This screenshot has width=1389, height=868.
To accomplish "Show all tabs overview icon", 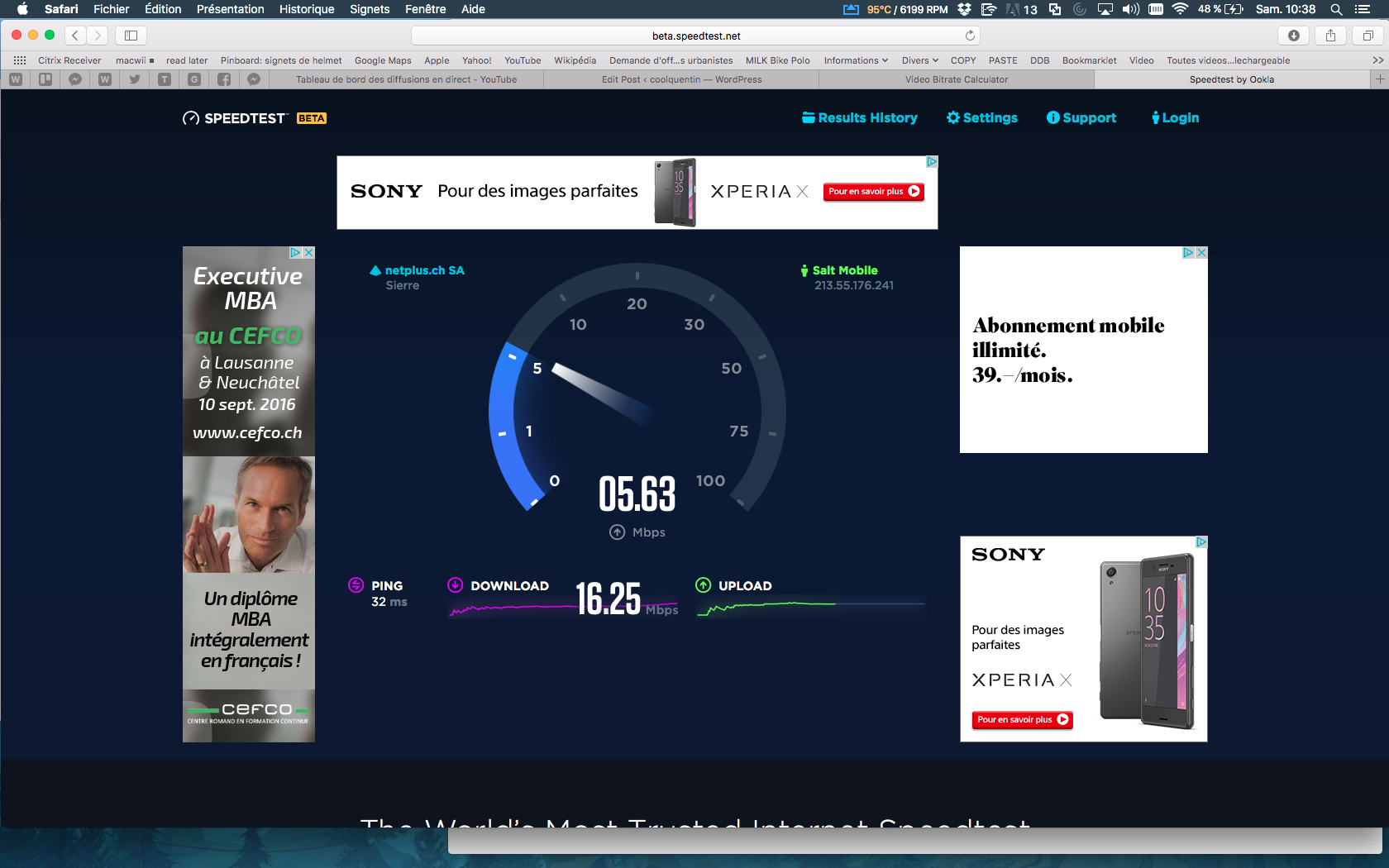I will (1368, 36).
